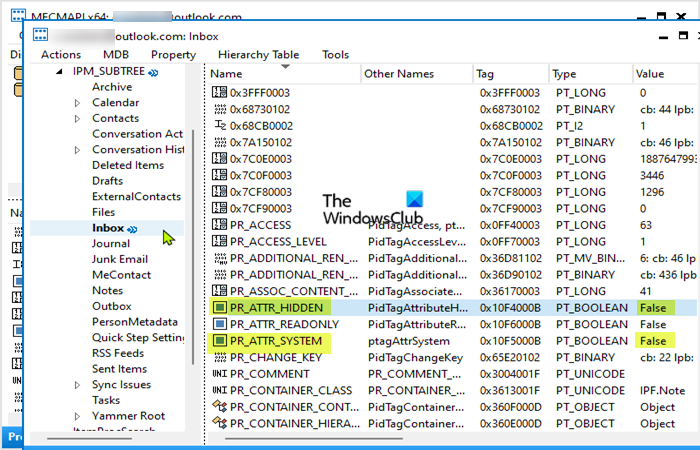
Task: Sort by the Value column header
Action: point(666,74)
